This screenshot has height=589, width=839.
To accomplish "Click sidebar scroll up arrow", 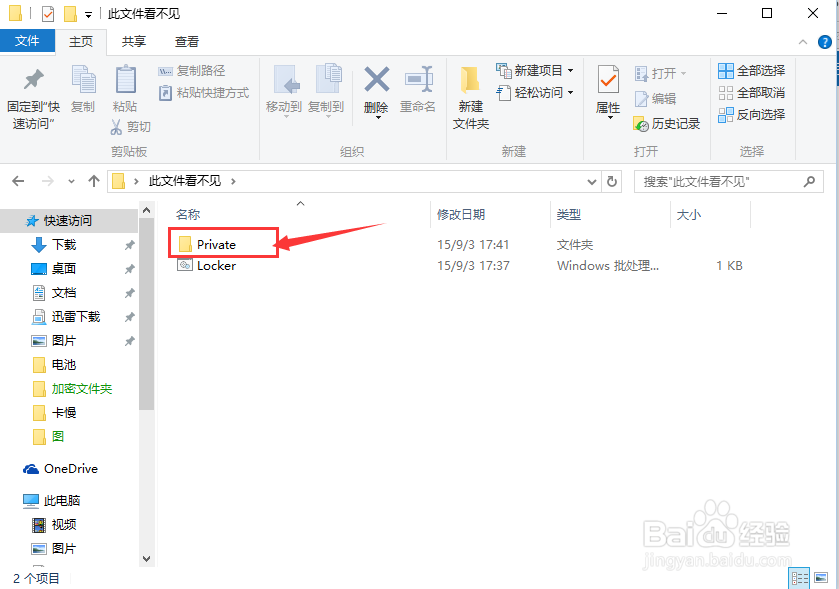I will click(x=146, y=211).
